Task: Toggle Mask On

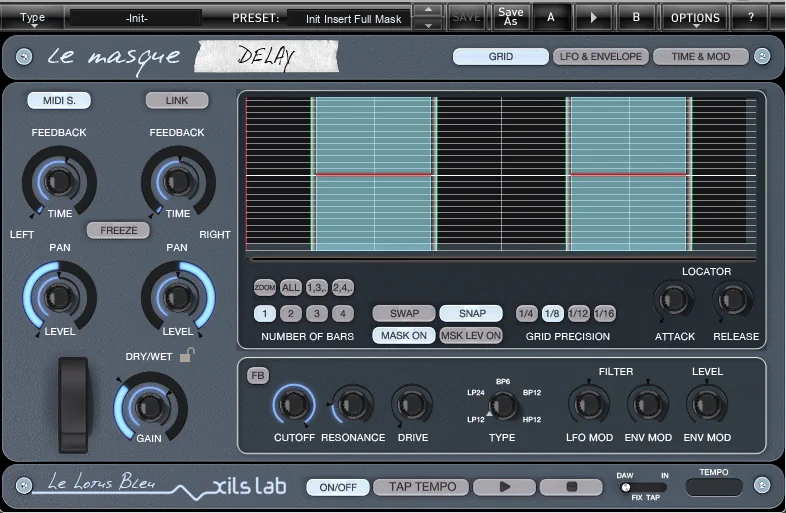Action: tap(404, 335)
